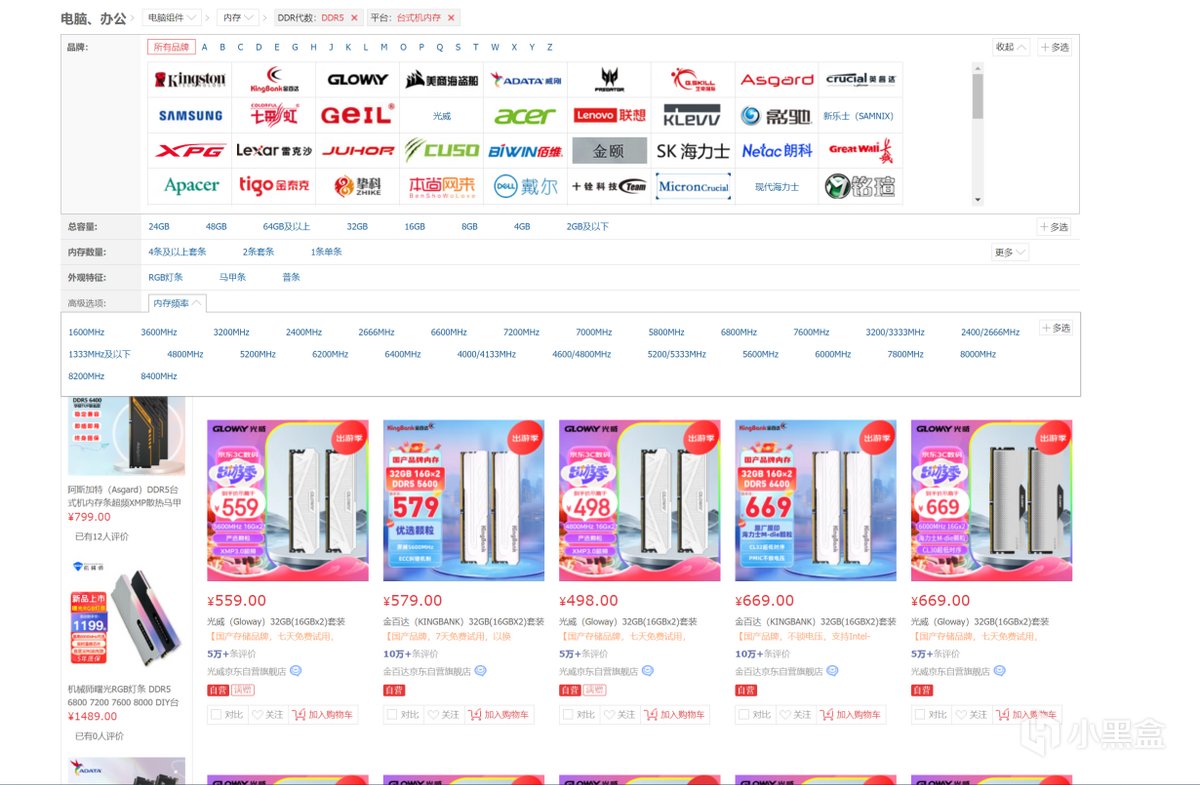Select the 6000MHz frequency filter

point(833,354)
